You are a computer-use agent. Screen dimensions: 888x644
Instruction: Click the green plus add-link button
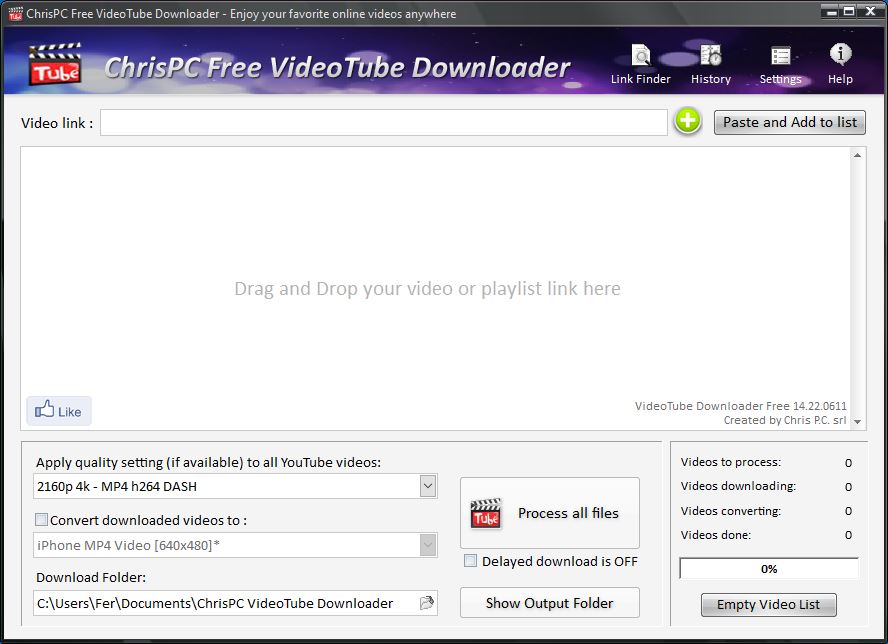point(688,121)
